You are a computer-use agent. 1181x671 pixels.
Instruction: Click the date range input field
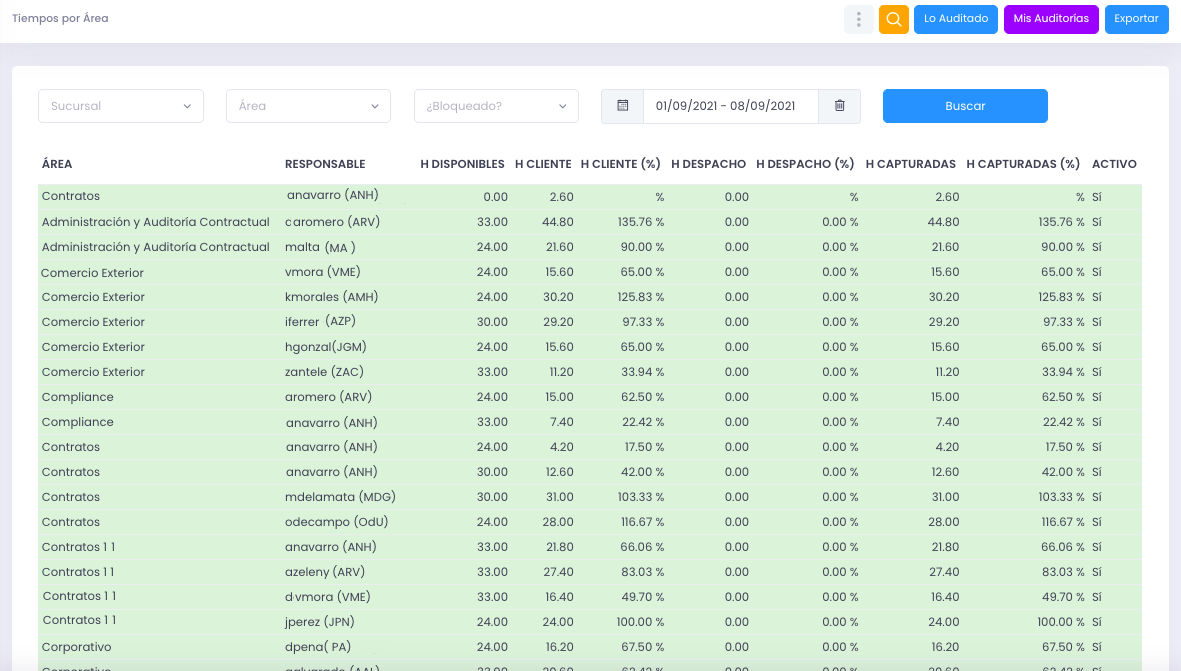[x=731, y=106]
